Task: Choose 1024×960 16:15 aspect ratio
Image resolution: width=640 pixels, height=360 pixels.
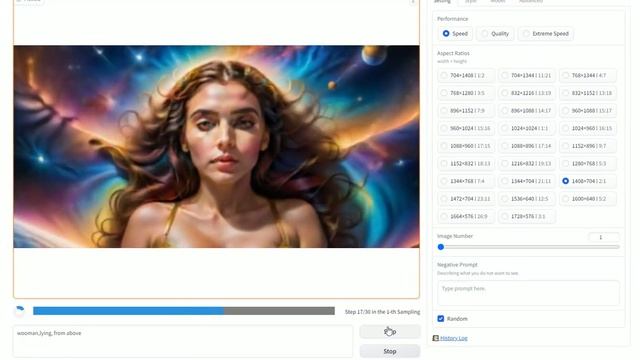Action: 587,128
